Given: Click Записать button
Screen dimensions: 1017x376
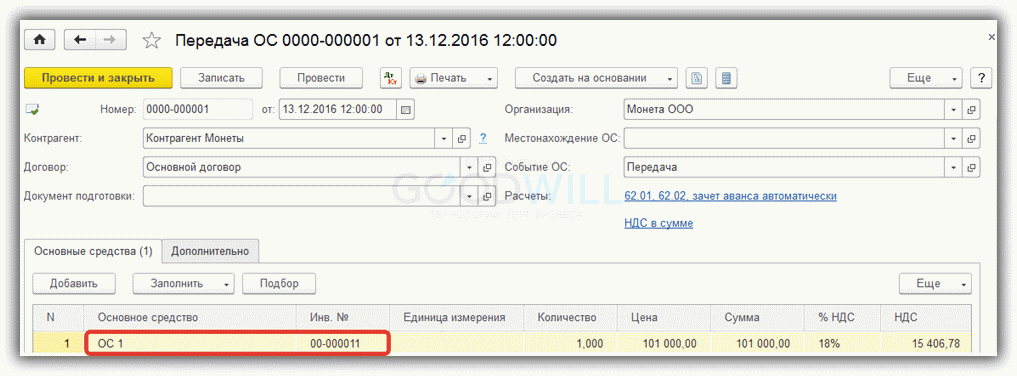Looking at the screenshot, I should (221, 78).
